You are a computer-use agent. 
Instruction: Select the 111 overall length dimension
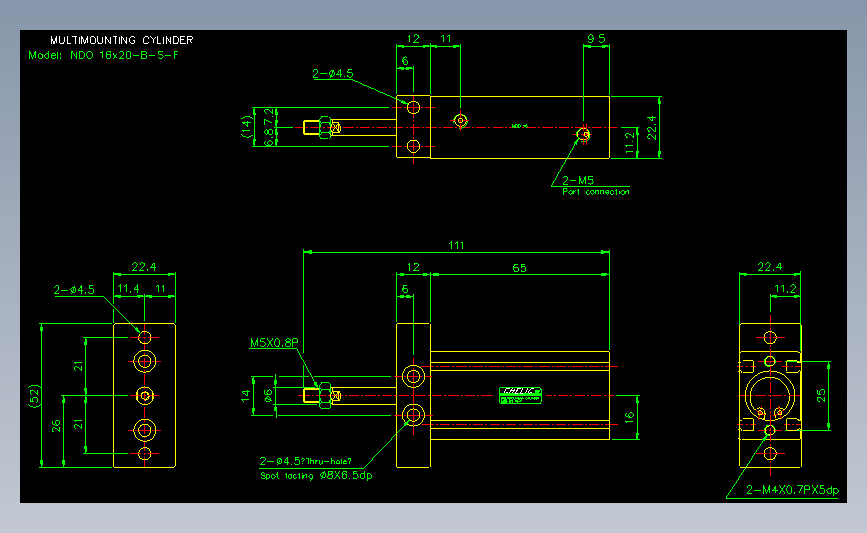[456, 245]
